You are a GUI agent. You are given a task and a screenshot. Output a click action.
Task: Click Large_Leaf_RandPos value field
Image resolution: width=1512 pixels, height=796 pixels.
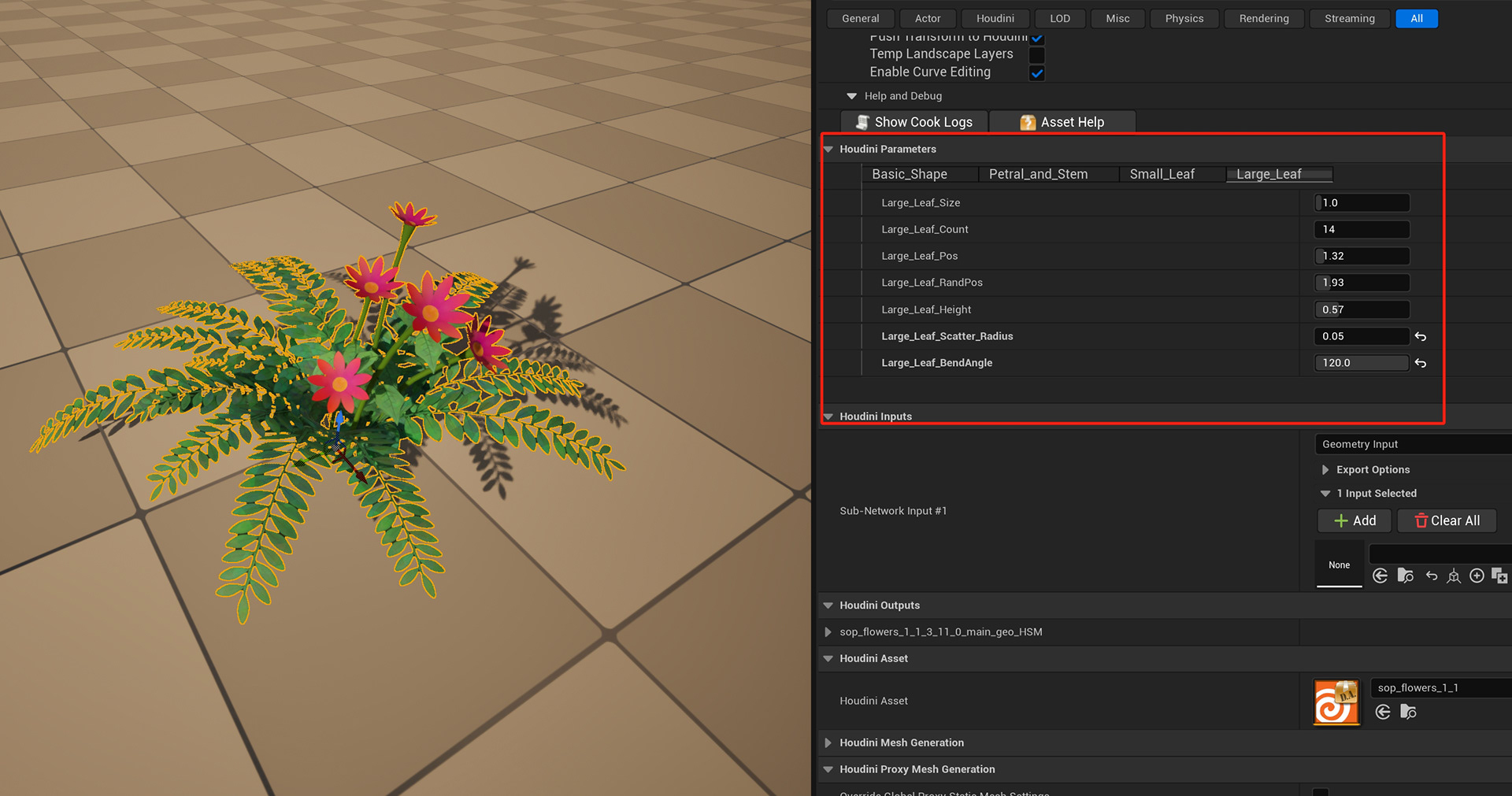click(x=1362, y=283)
